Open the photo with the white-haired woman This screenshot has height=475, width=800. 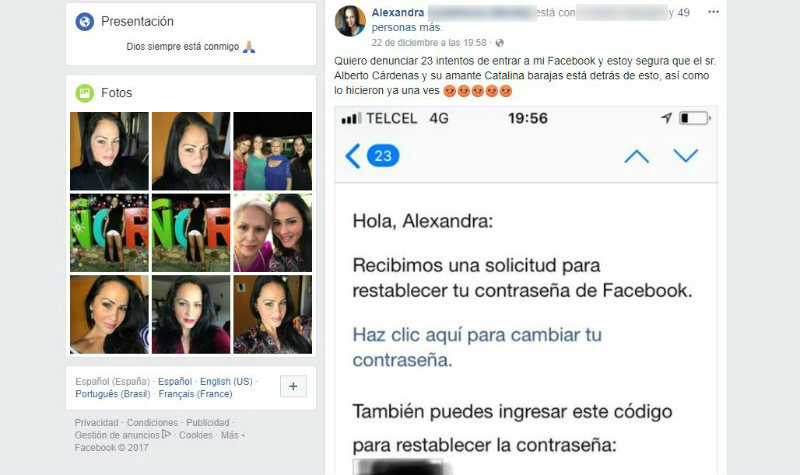[x=273, y=233]
